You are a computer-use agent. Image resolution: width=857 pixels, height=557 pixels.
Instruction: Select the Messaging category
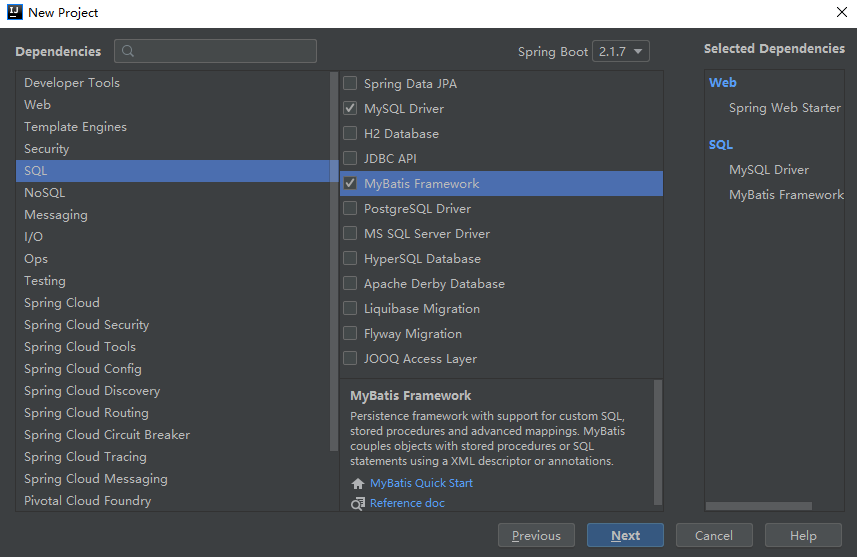173,214
